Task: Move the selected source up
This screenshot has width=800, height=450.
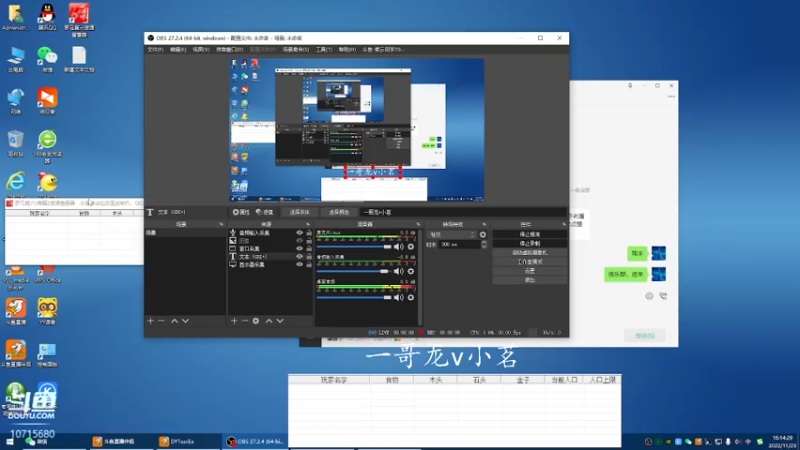Action: pos(269,321)
